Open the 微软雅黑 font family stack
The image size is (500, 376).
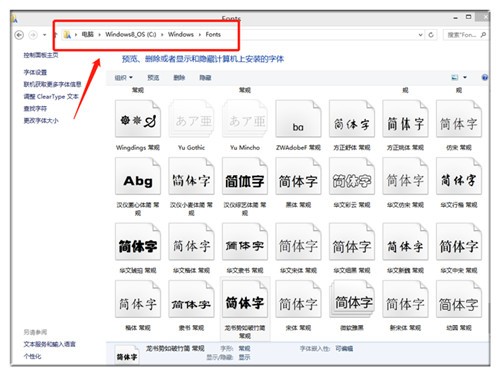pyautogui.click(x=352, y=299)
